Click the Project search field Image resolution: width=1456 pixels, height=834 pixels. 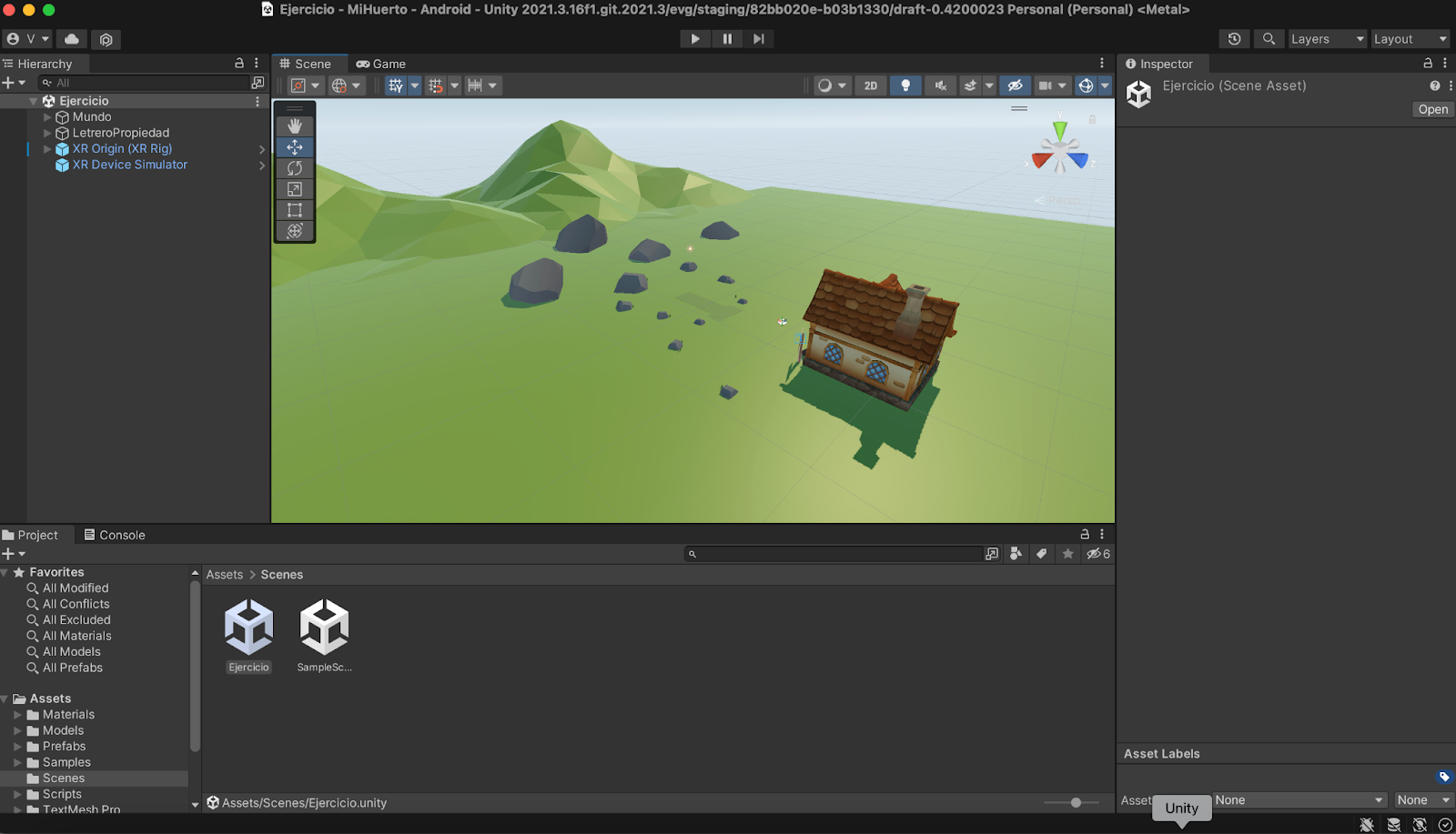click(834, 554)
